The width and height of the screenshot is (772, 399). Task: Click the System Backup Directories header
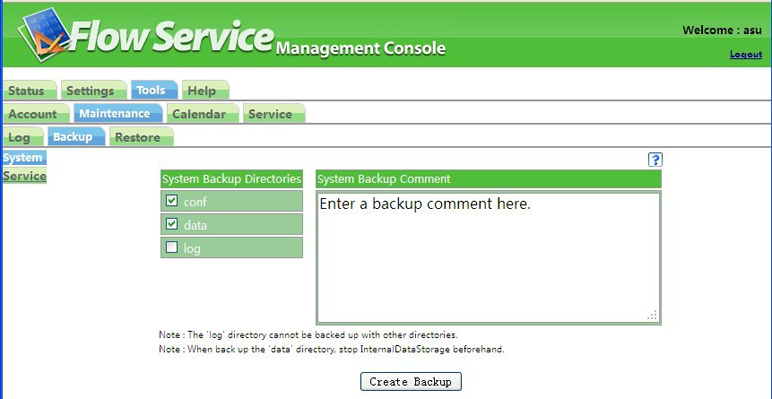[x=232, y=179]
